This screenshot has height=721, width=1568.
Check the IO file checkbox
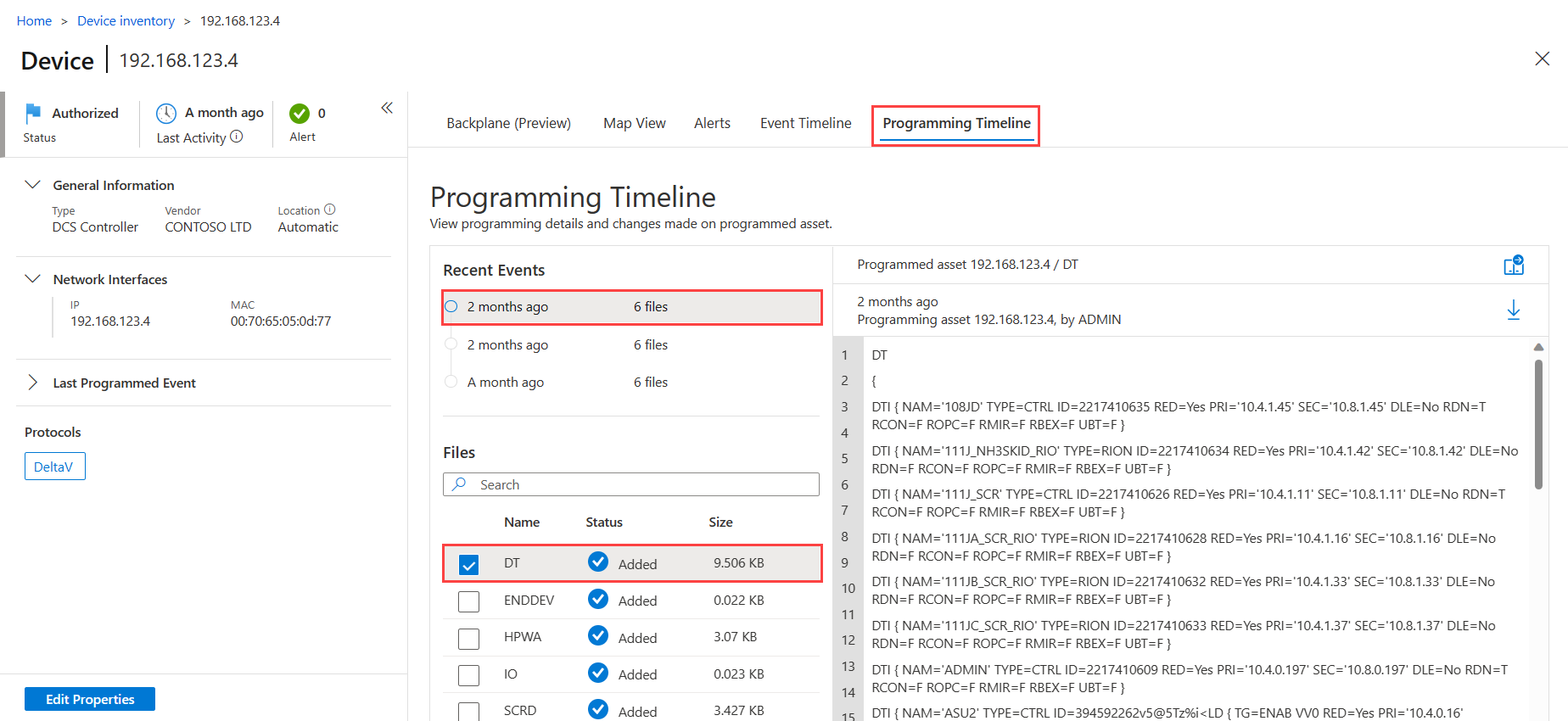tap(468, 675)
